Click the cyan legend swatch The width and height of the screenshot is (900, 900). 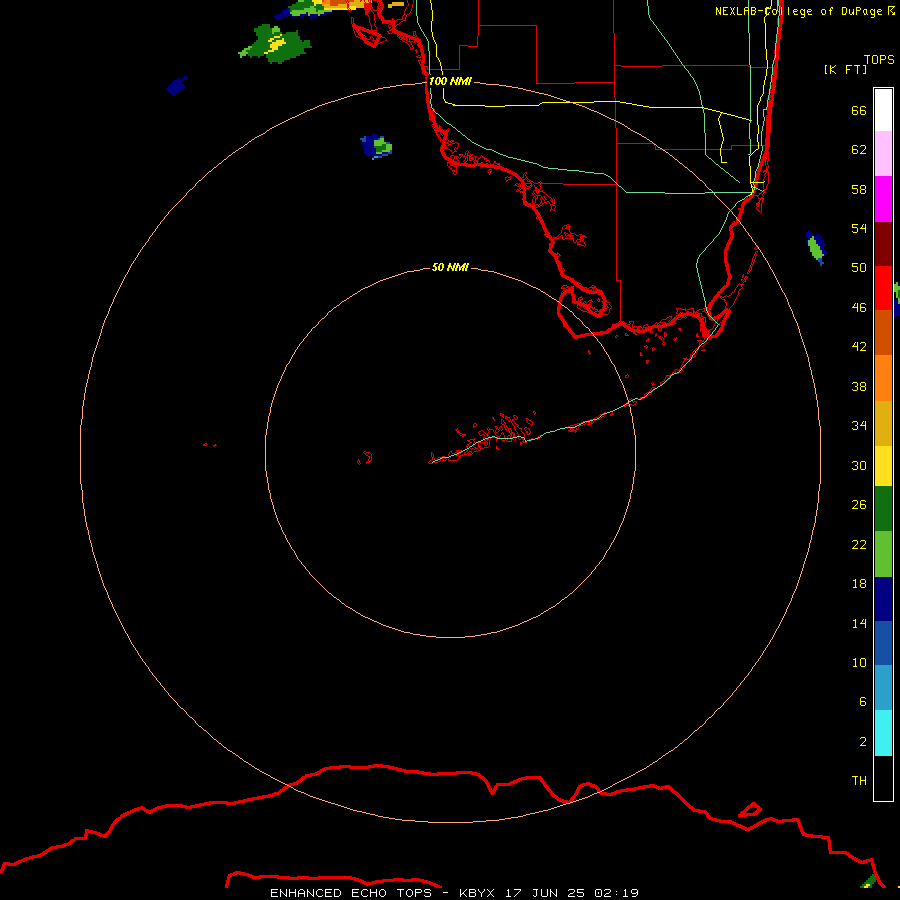883,733
